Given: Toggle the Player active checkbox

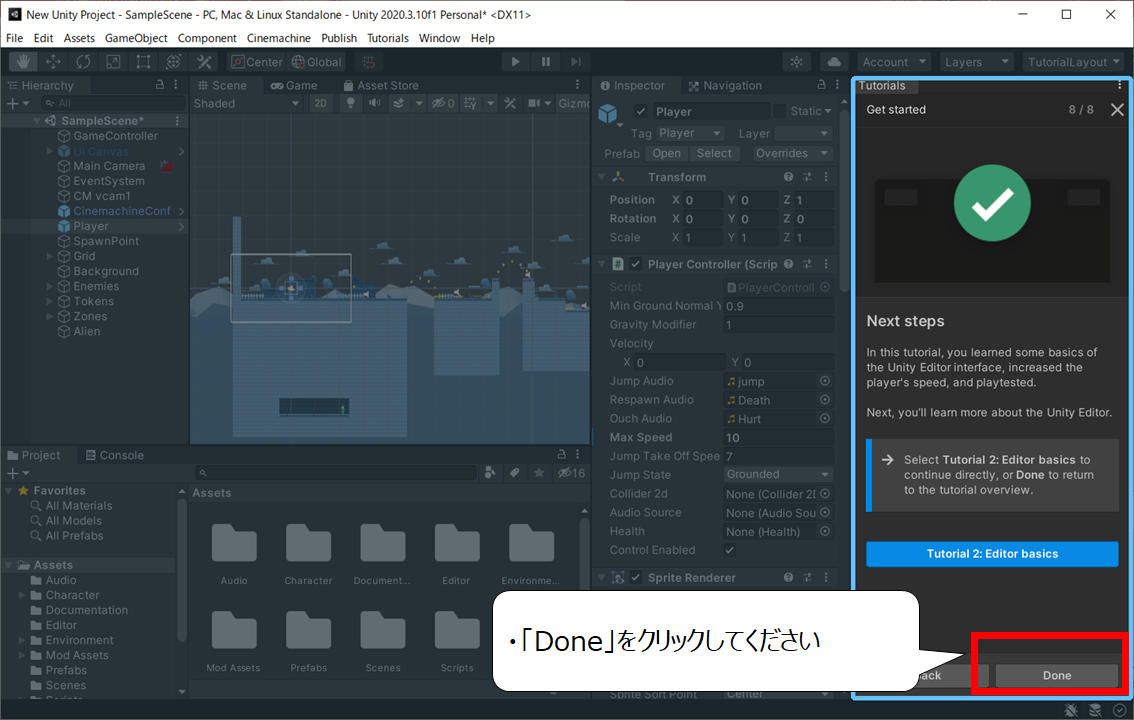Looking at the screenshot, I should pos(641,111).
